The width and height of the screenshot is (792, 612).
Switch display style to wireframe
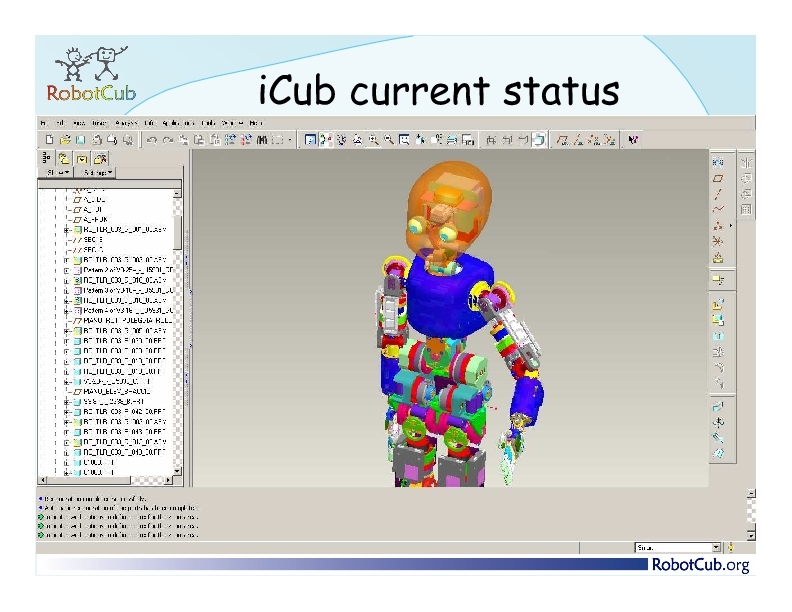[491, 140]
